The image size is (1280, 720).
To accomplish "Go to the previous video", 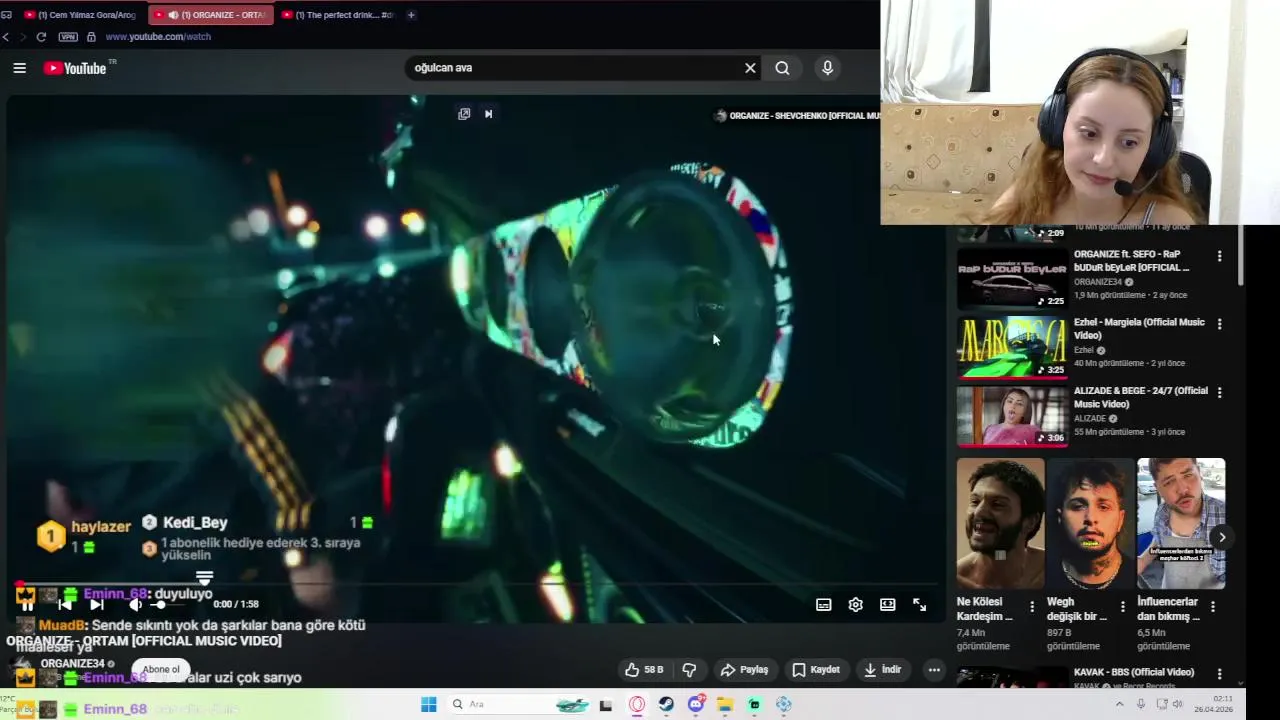I will 64,604.
